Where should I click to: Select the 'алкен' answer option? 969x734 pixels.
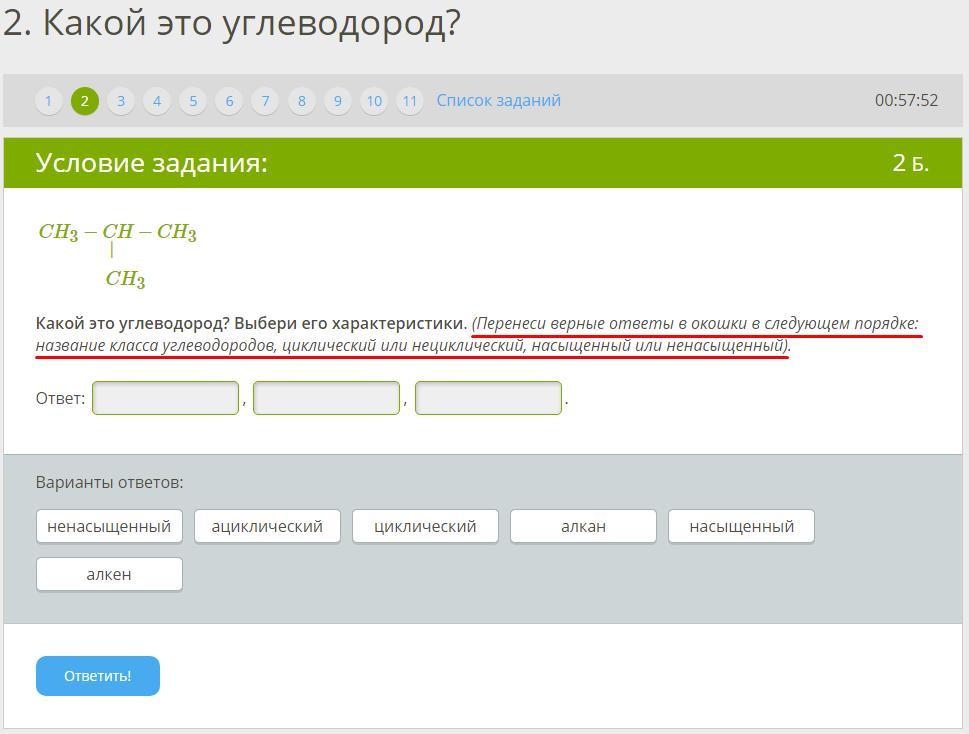(x=109, y=574)
